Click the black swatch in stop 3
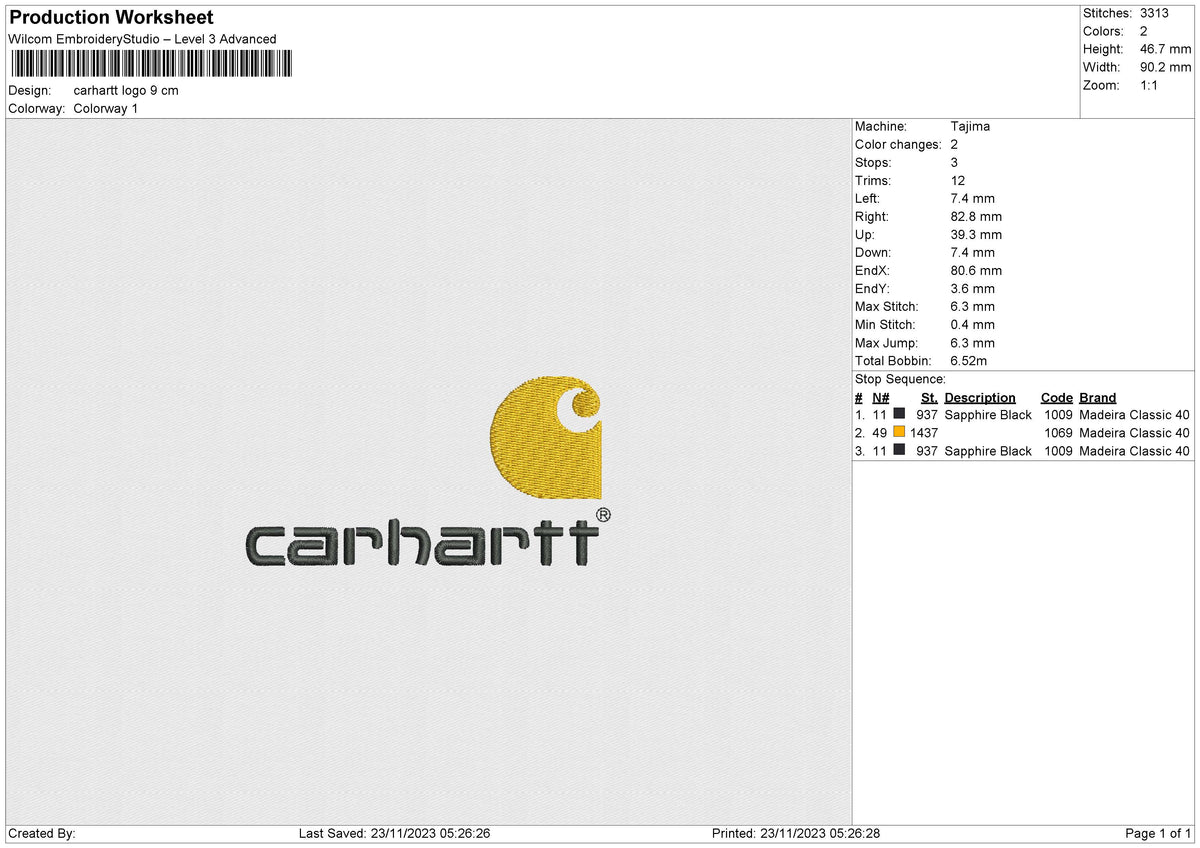 point(900,450)
